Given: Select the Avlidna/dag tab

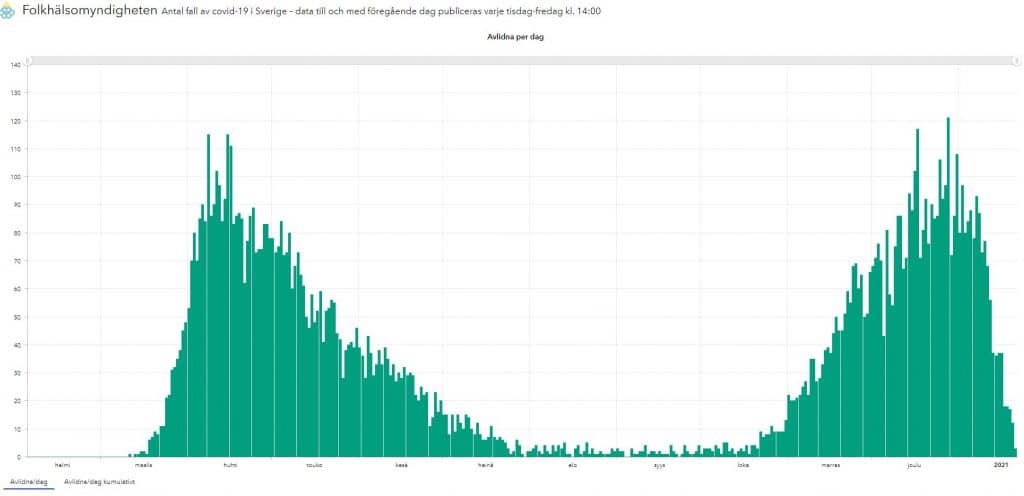Looking at the screenshot, I should pyautogui.click(x=28, y=482).
